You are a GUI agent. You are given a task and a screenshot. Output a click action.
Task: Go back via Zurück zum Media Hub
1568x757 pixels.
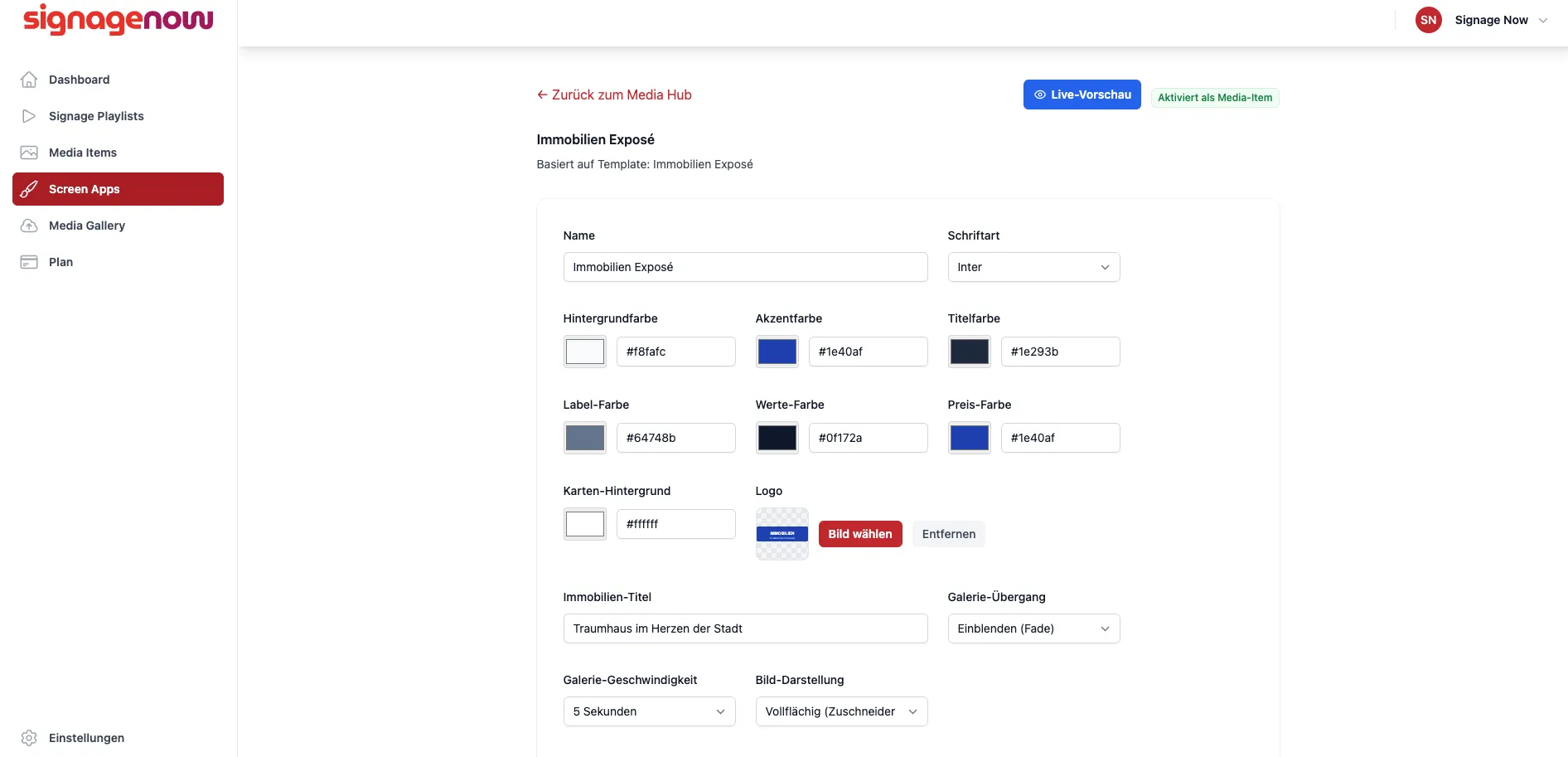[x=614, y=95]
